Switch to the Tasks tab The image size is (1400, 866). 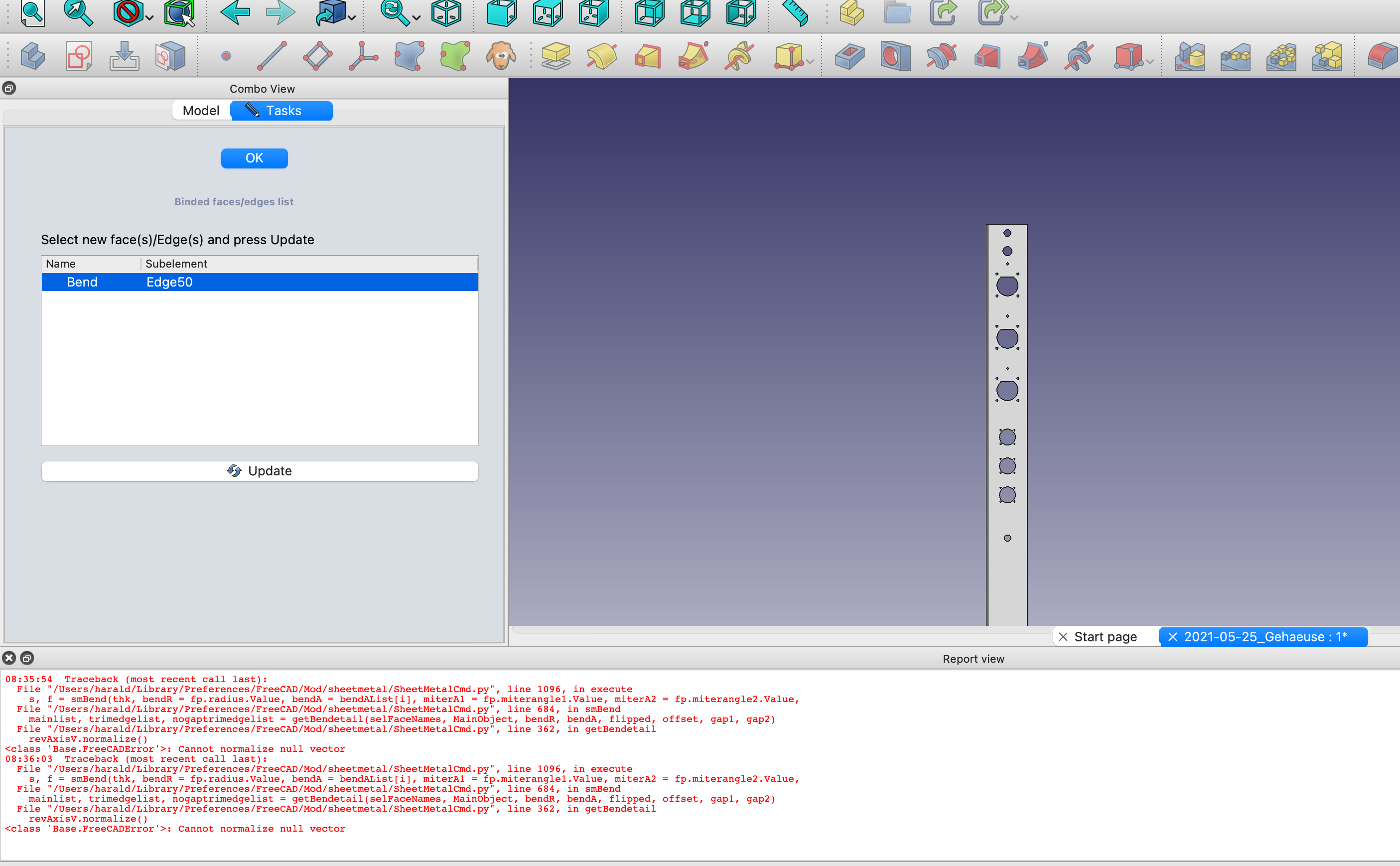tap(281, 110)
